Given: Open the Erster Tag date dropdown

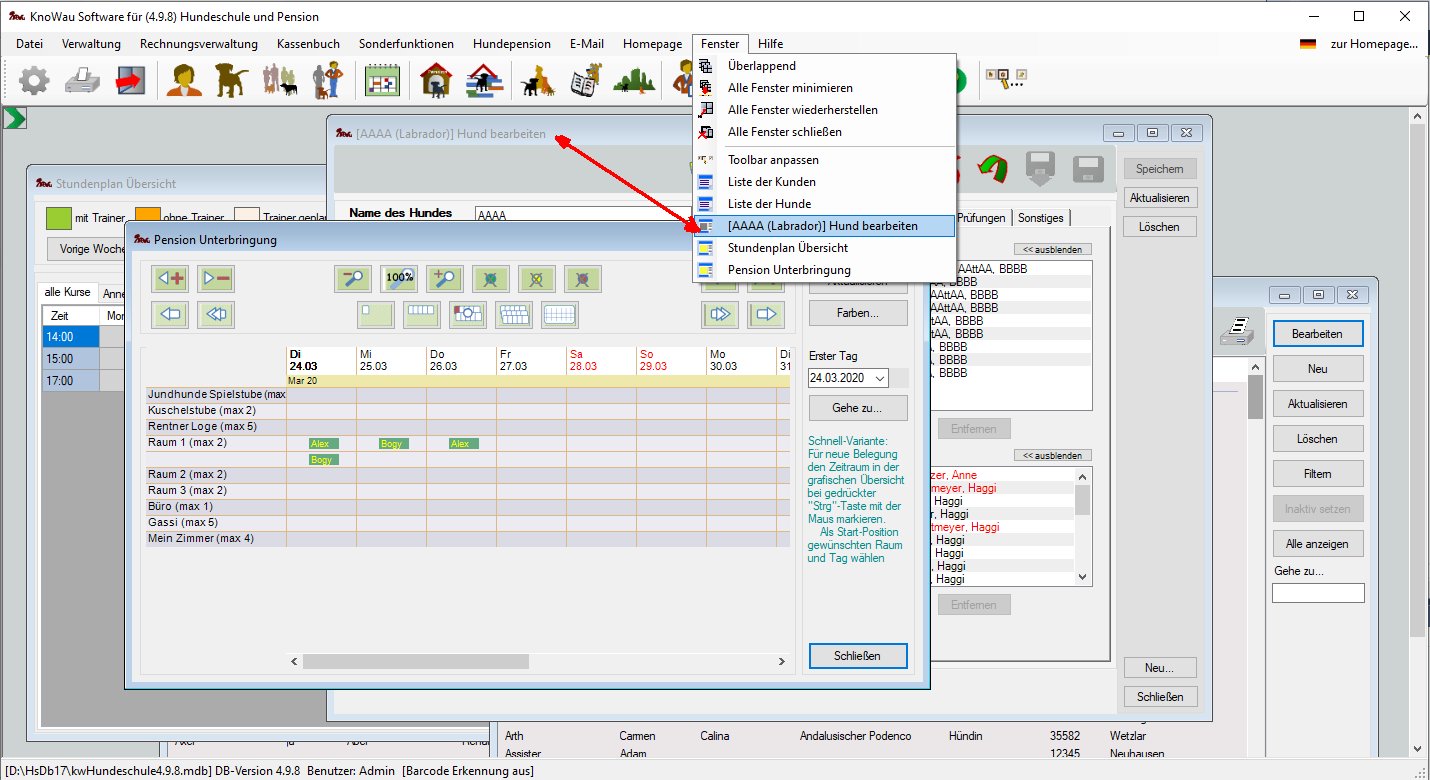Looking at the screenshot, I should pos(879,378).
